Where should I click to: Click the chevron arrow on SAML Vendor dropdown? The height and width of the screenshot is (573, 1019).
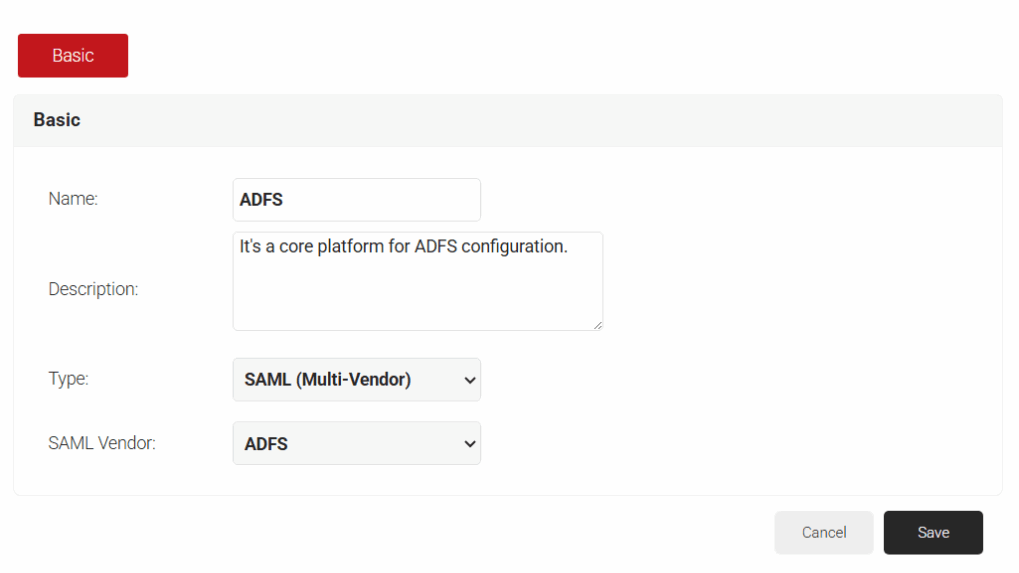pos(471,443)
